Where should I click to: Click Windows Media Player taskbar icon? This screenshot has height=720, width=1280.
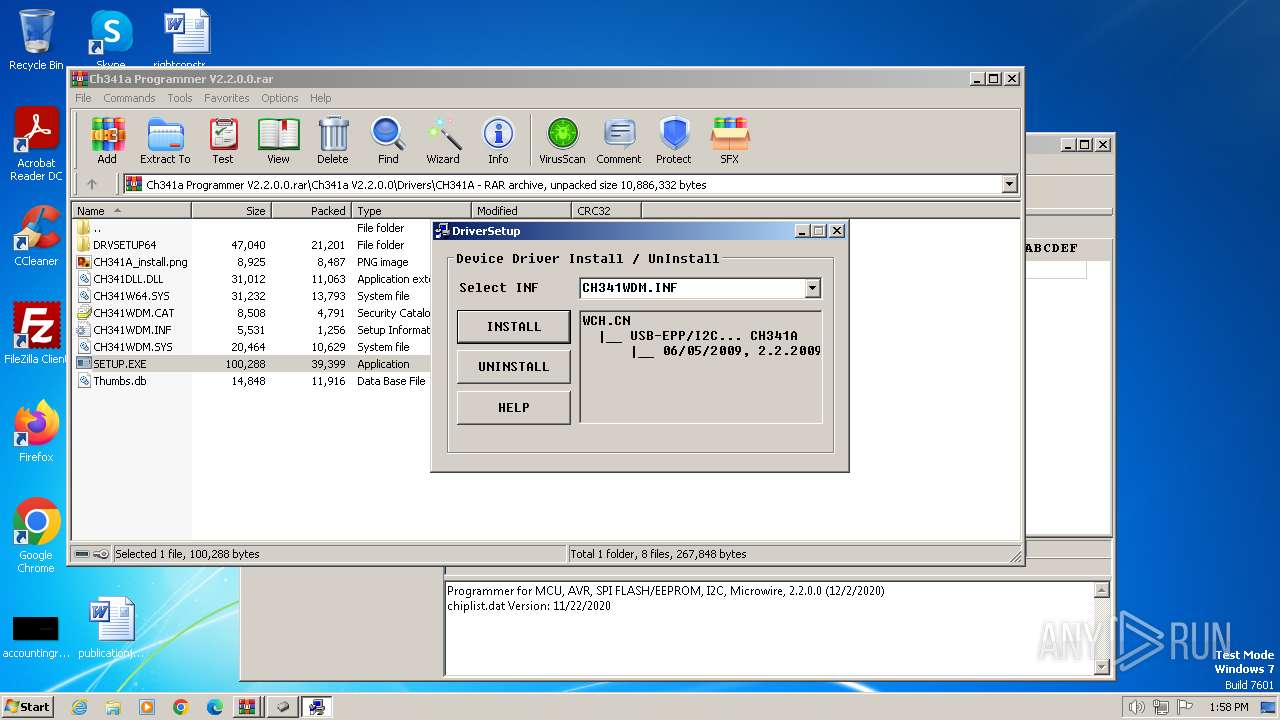(147, 707)
